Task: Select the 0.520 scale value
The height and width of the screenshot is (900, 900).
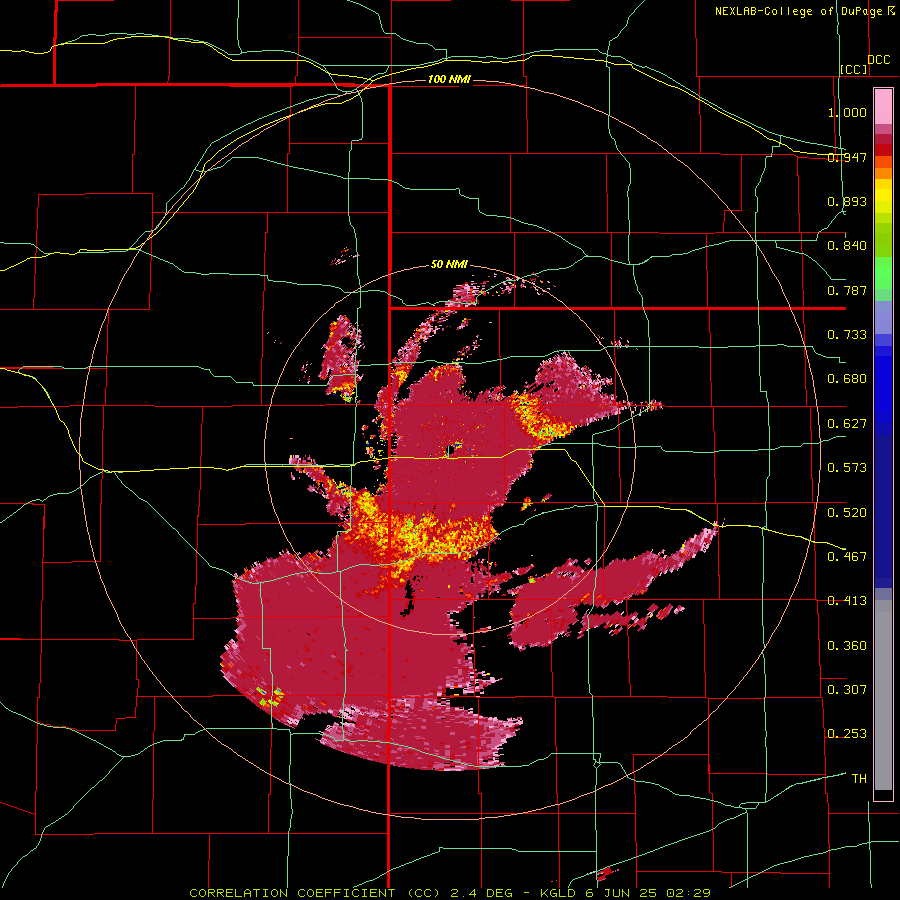Action: click(x=847, y=513)
